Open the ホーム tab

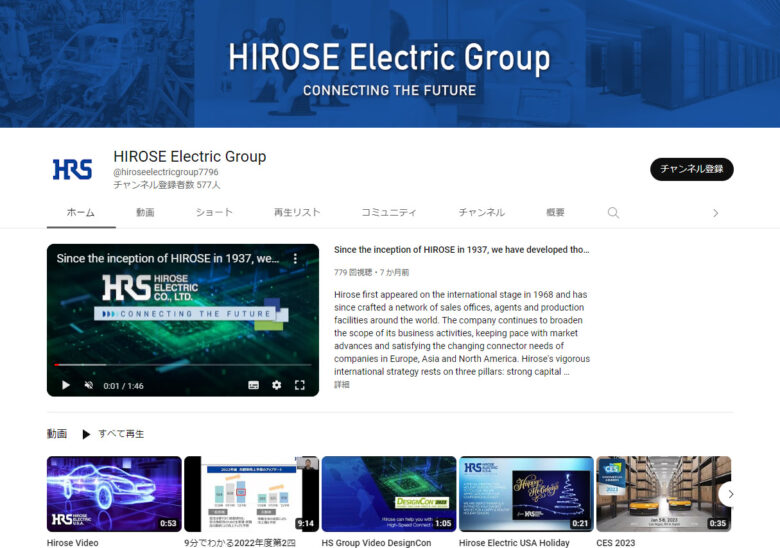[x=81, y=212]
